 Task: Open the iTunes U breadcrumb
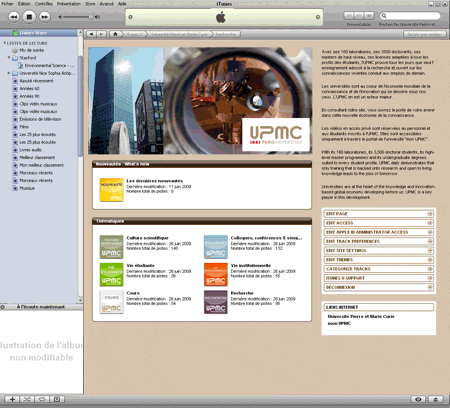coord(135,34)
